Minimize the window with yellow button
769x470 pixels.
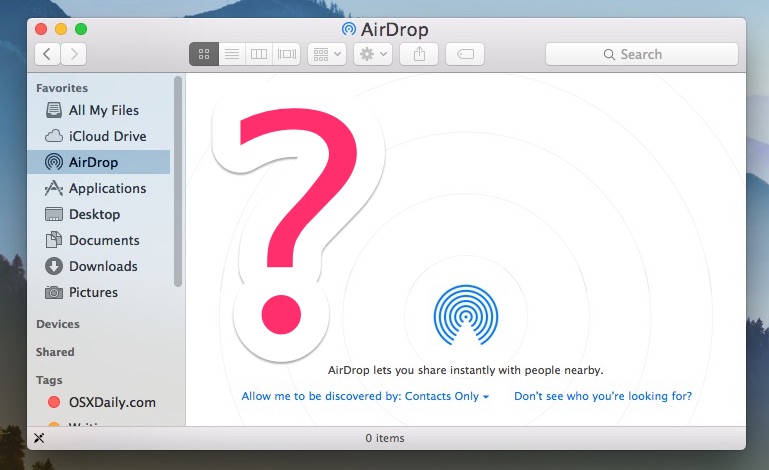pyautogui.click(x=61, y=29)
